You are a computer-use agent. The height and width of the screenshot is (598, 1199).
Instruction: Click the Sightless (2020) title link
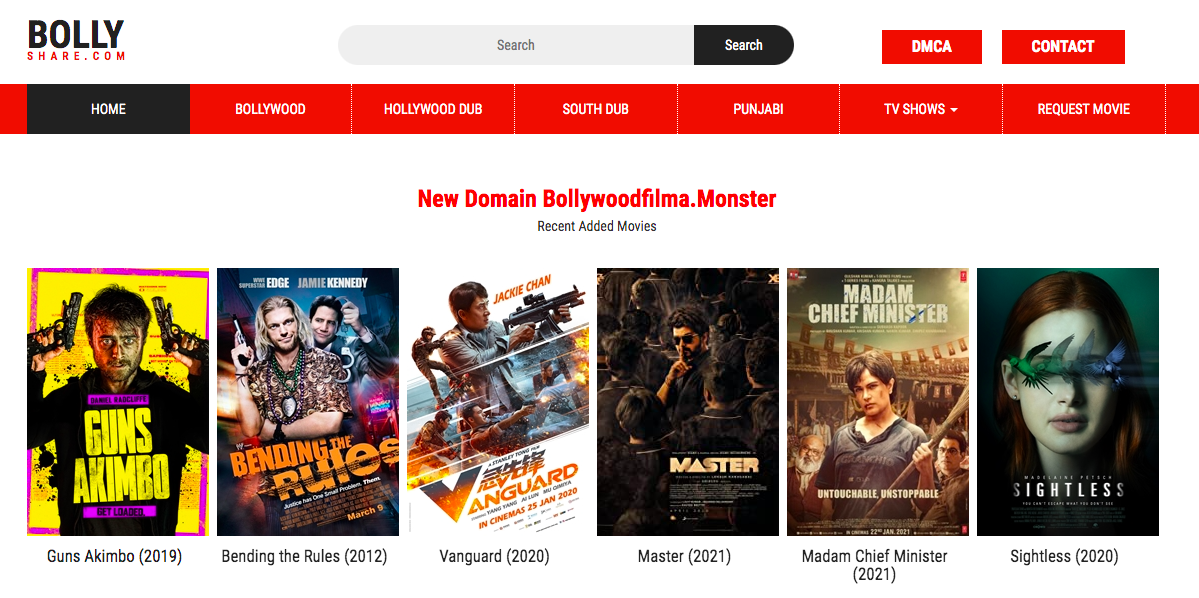[x=1064, y=557]
